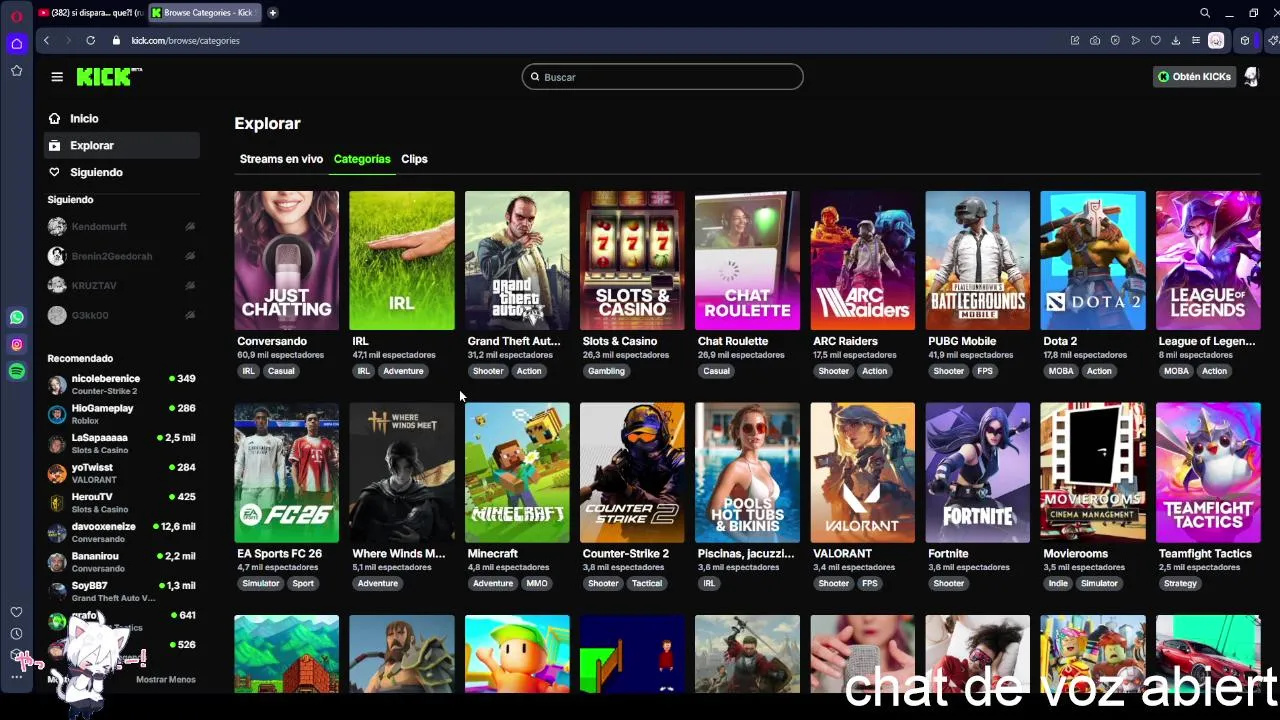Open the tab search magnifier icon

click(1205, 13)
